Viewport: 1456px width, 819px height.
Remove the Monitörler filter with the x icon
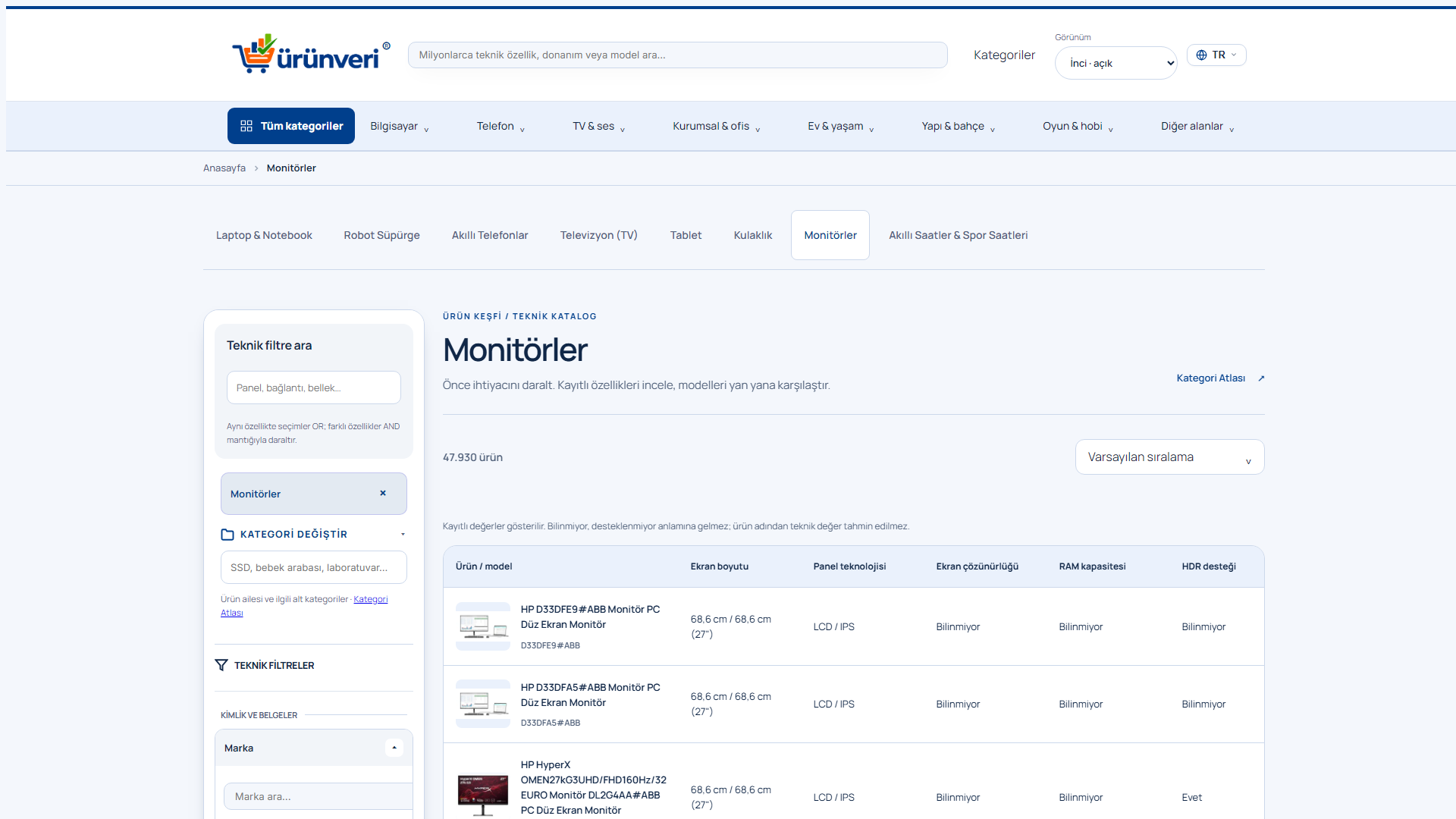point(383,493)
